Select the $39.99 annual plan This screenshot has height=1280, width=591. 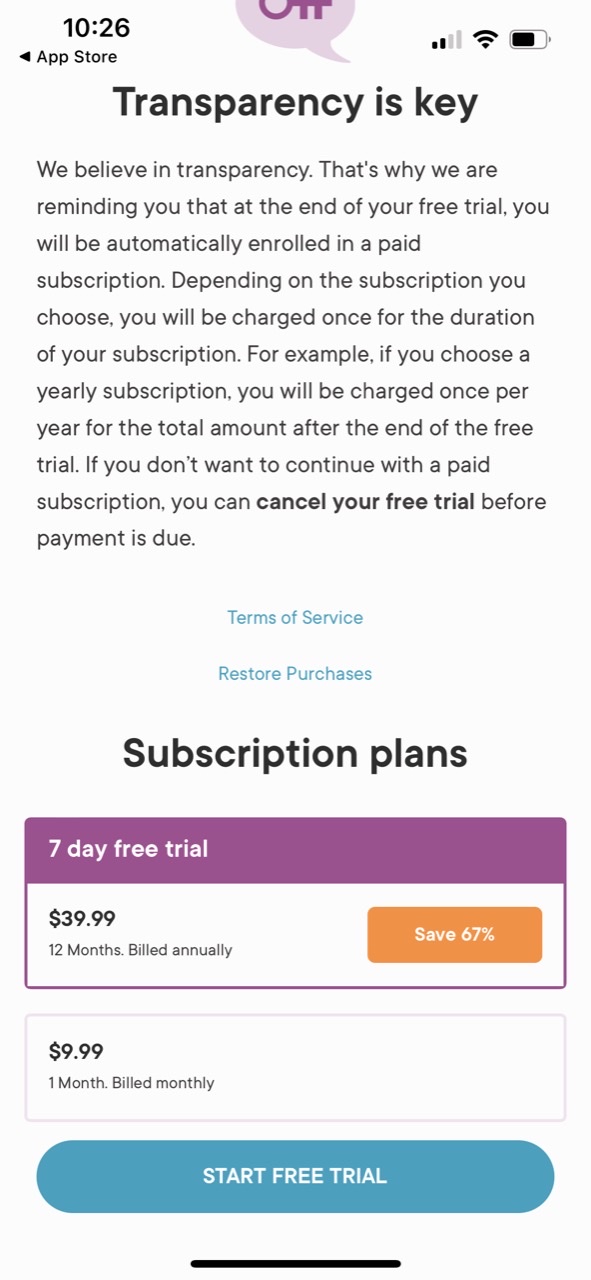coord(295,935)
